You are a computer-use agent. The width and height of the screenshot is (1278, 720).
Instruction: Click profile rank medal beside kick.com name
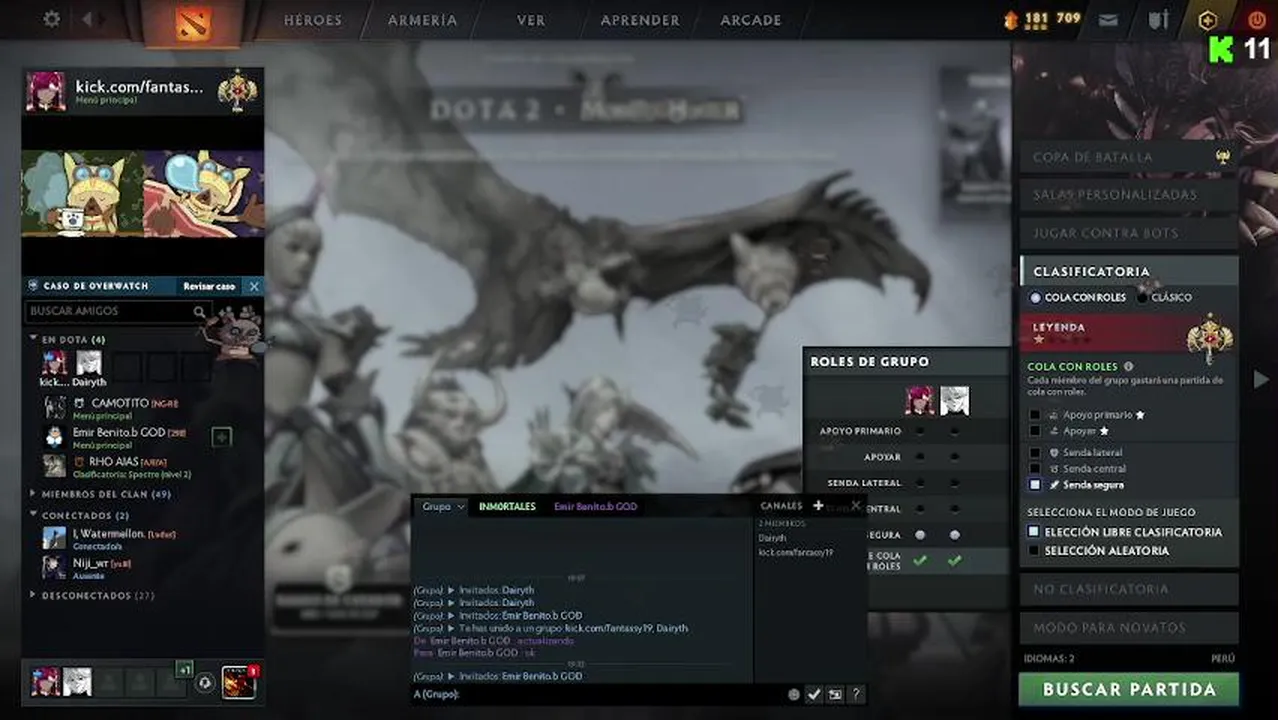click(237, 90)
